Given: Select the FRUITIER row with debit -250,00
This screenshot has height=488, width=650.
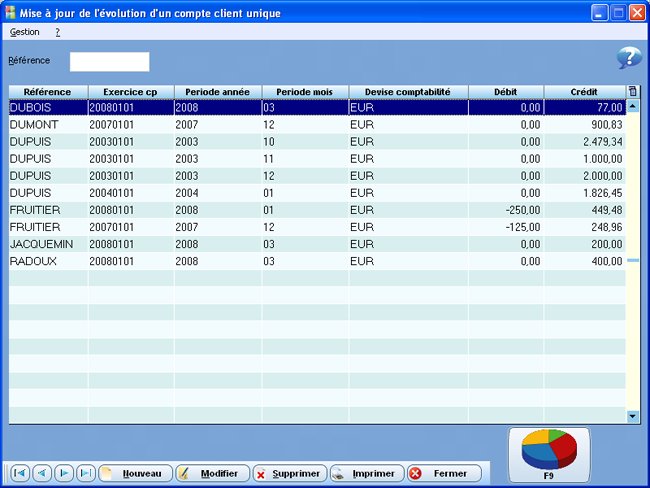Looking at the screenshot, I should point(317,210).
